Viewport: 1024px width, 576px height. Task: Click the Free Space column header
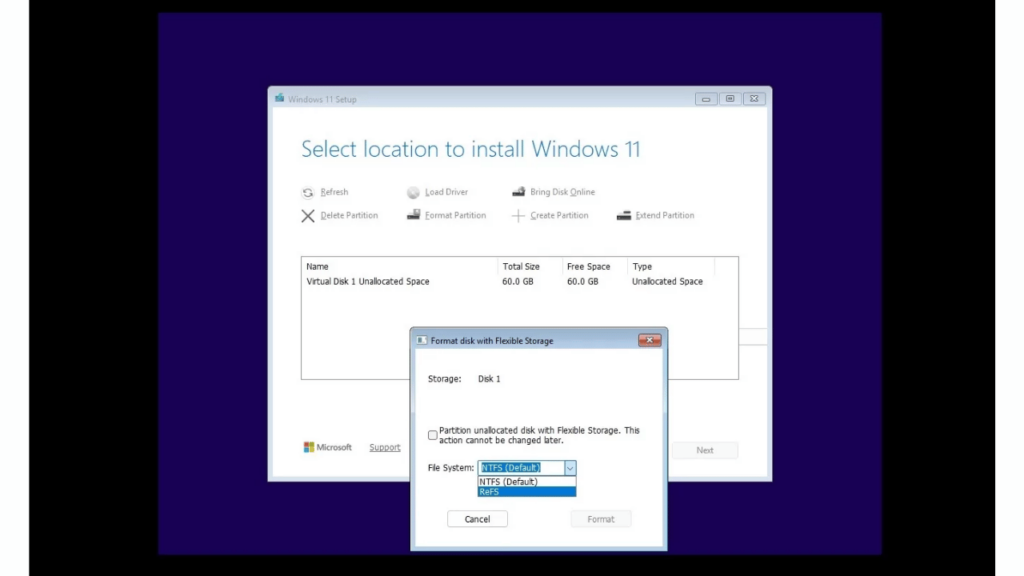(586, 266)
